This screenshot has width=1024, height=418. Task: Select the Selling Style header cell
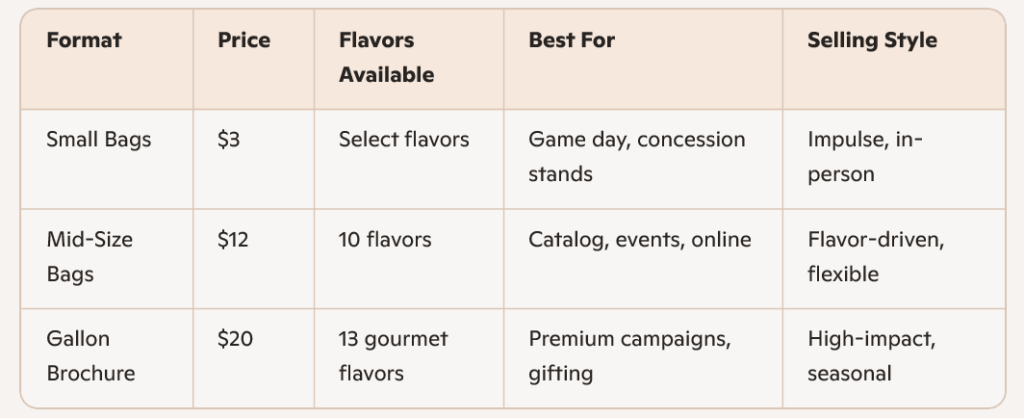tap(872, 41)
